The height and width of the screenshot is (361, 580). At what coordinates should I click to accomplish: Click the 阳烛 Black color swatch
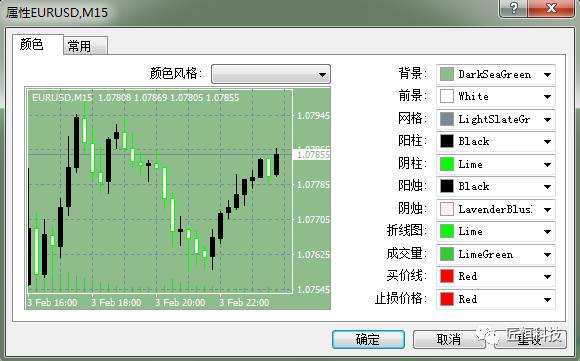pos(446,186)
